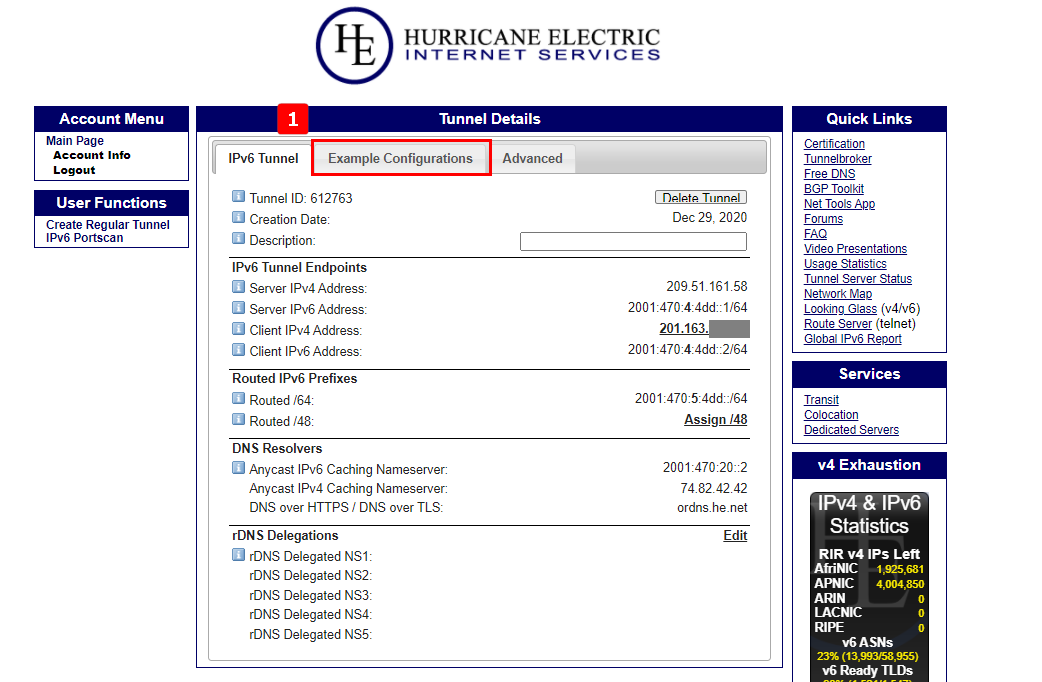Open the BGP Toolkit quick link
The height and width of the screenshot is (682, 1042).
point(833,189)
